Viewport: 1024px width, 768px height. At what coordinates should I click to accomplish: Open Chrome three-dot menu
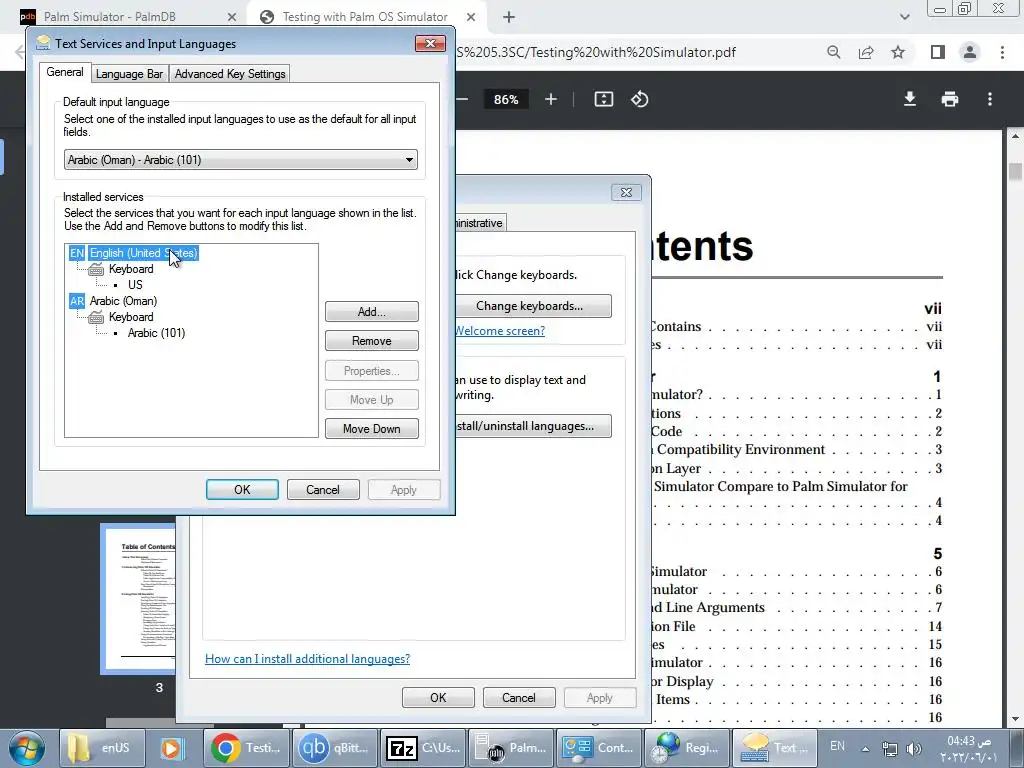pos(1002,52)
